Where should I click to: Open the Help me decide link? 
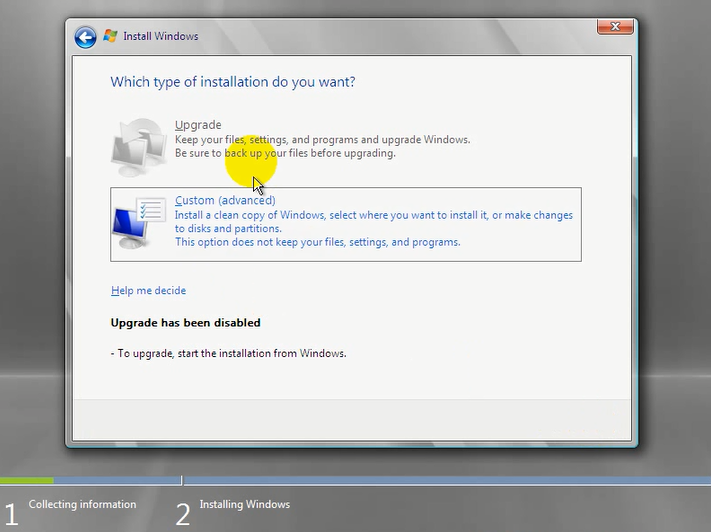click(x=149, y=290)
